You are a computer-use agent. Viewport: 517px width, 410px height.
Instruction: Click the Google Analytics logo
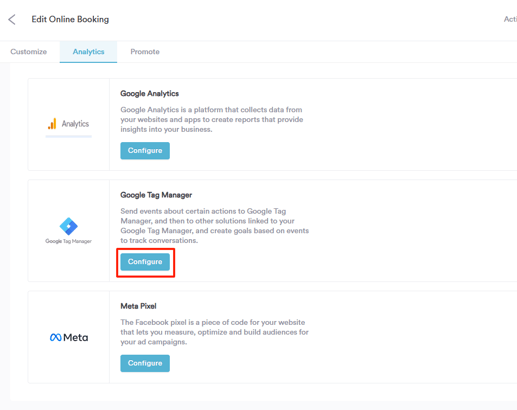pos(68,124)
